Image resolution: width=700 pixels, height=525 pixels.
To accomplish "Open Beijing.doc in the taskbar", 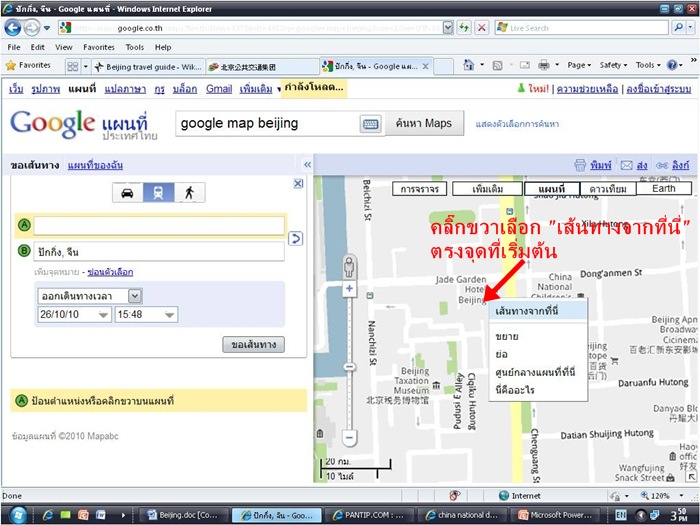I will pos(182,515).
